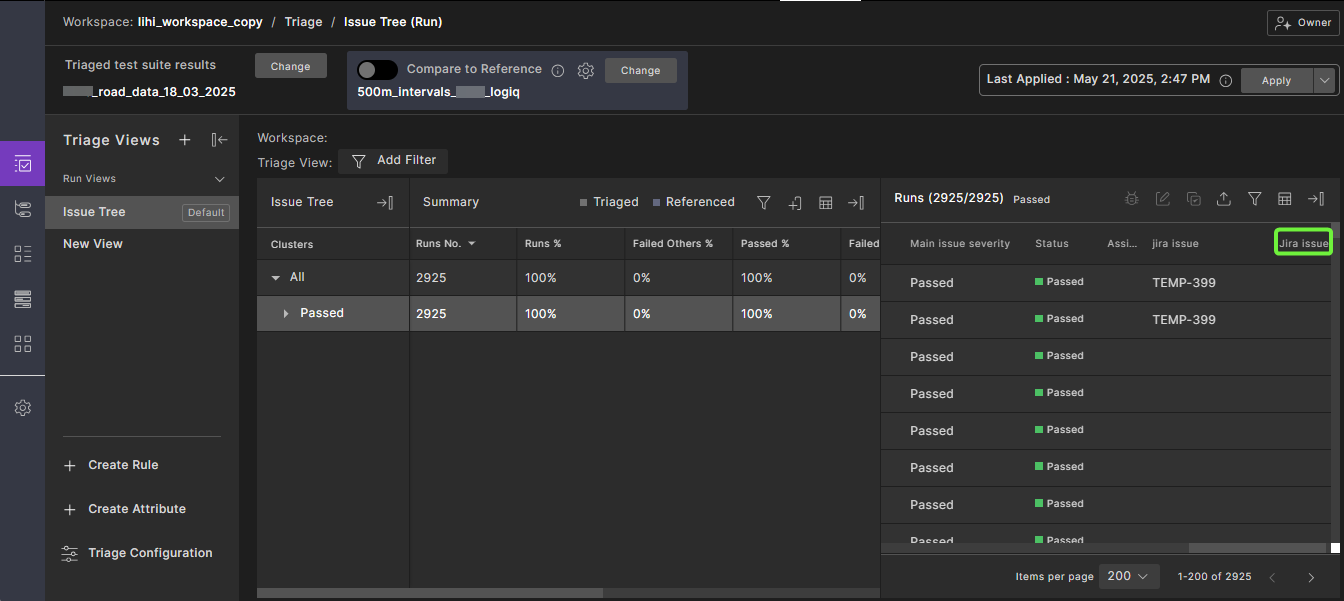
Task: Open Compare to Reference settings gear
Action: coord(586,71)
